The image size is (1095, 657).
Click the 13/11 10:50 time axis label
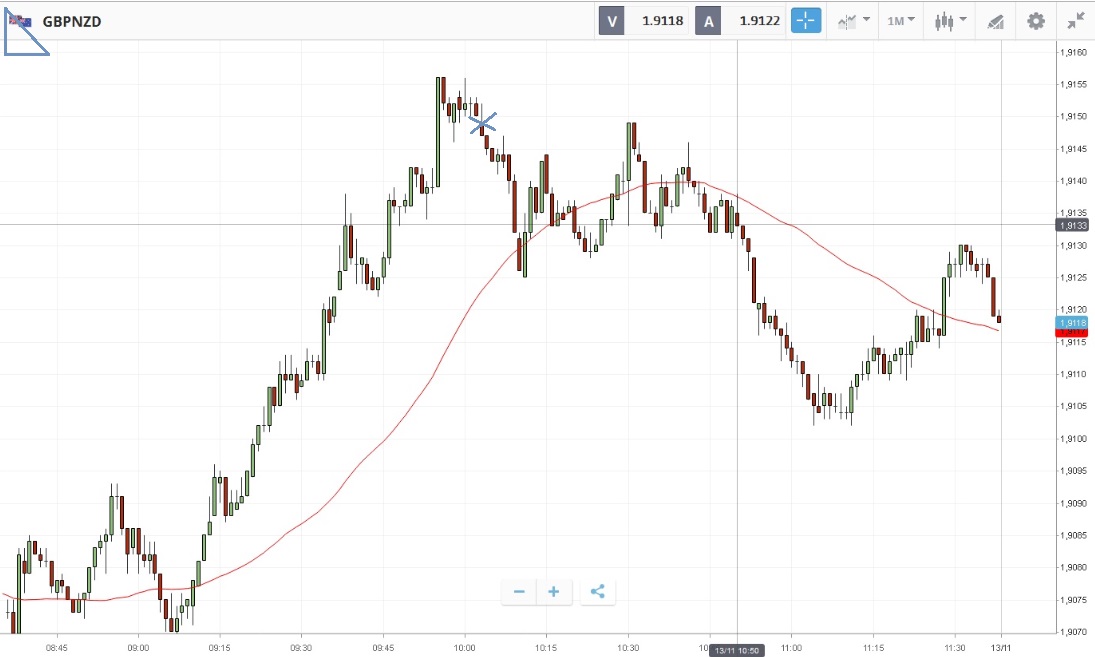(x=737, y=650)
